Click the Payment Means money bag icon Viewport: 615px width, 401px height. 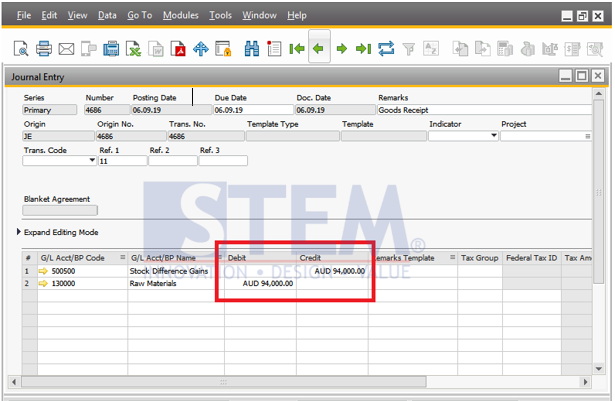528,49
